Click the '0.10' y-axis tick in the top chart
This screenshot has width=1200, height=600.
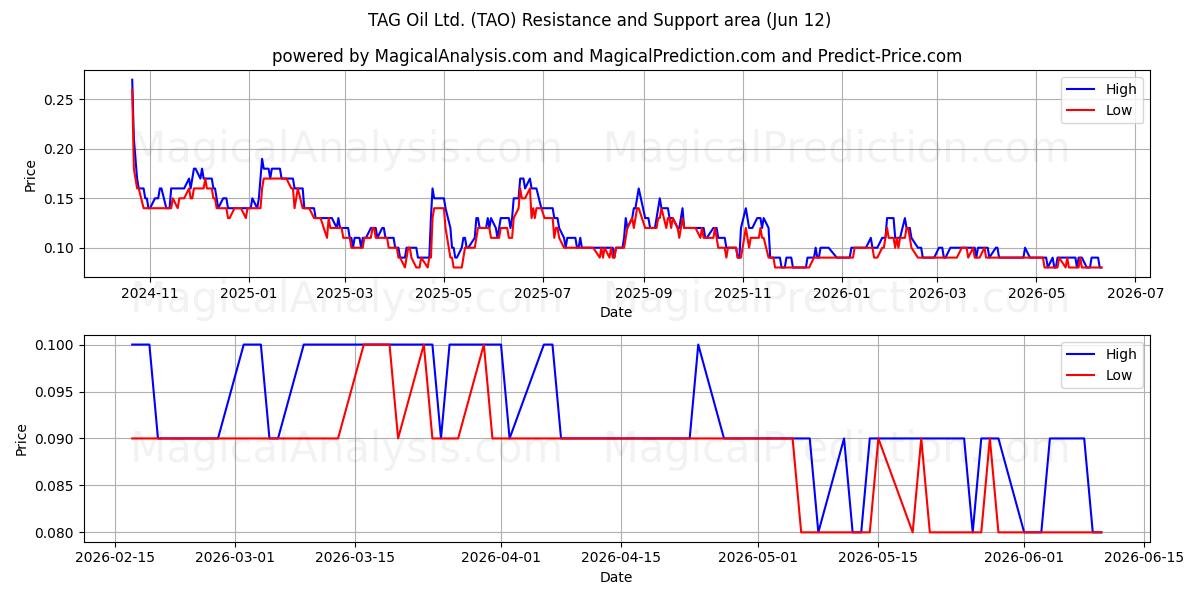pyautogui.click(x=59, y=248)
